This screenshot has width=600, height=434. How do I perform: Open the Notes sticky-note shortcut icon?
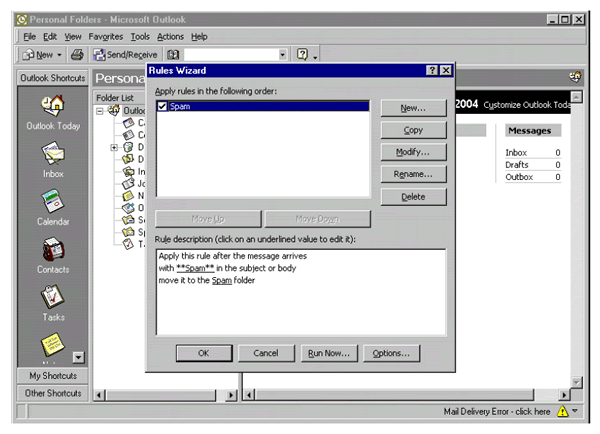(53, 344)
